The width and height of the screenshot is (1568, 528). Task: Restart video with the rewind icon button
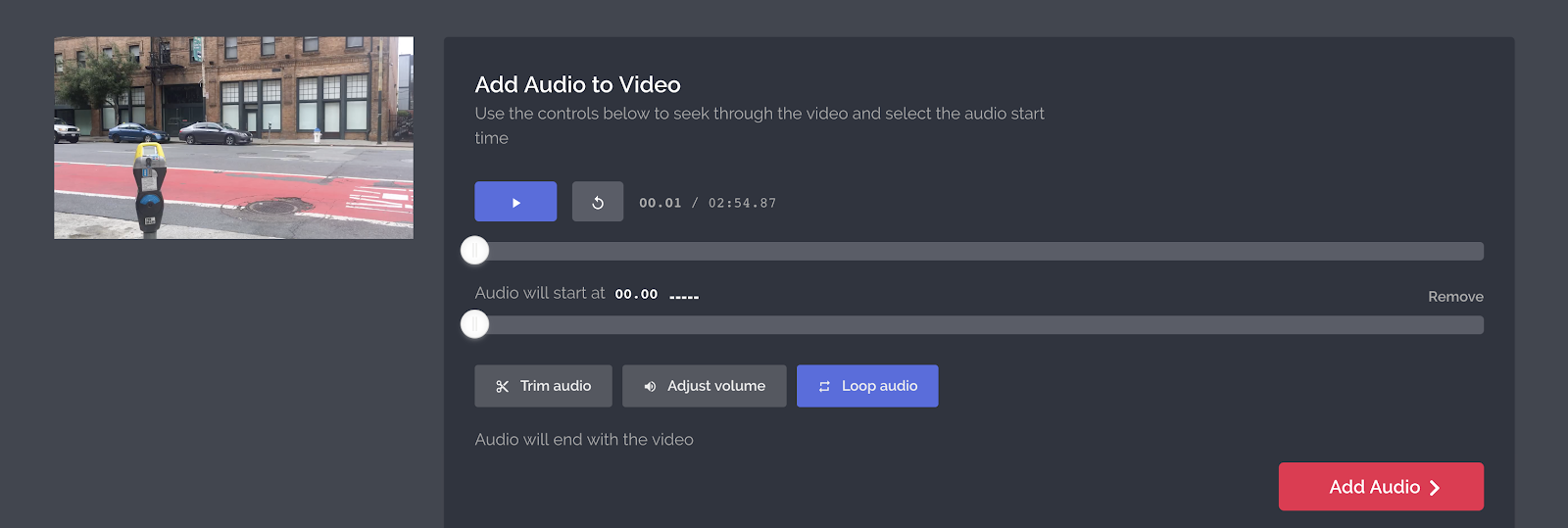[x=598, y=202]
